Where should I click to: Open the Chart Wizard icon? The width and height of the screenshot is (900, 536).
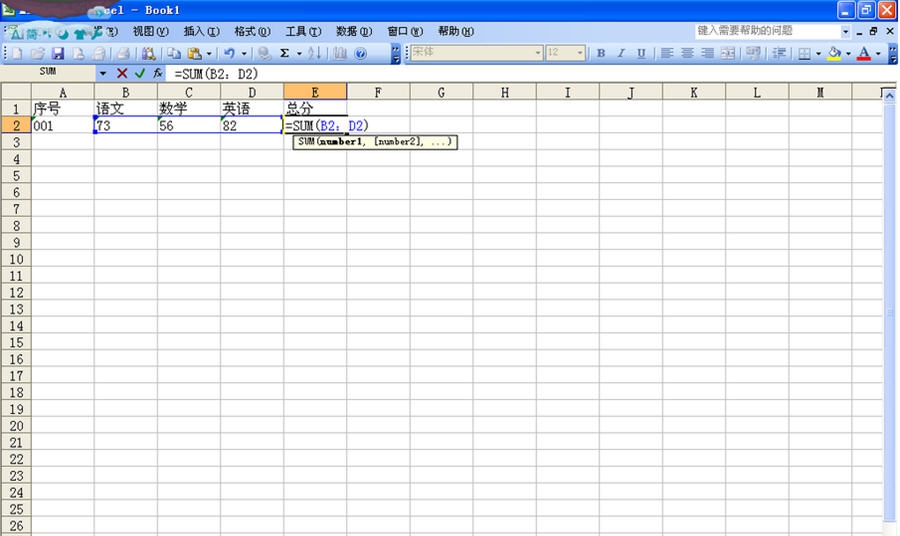coord(340,53)
